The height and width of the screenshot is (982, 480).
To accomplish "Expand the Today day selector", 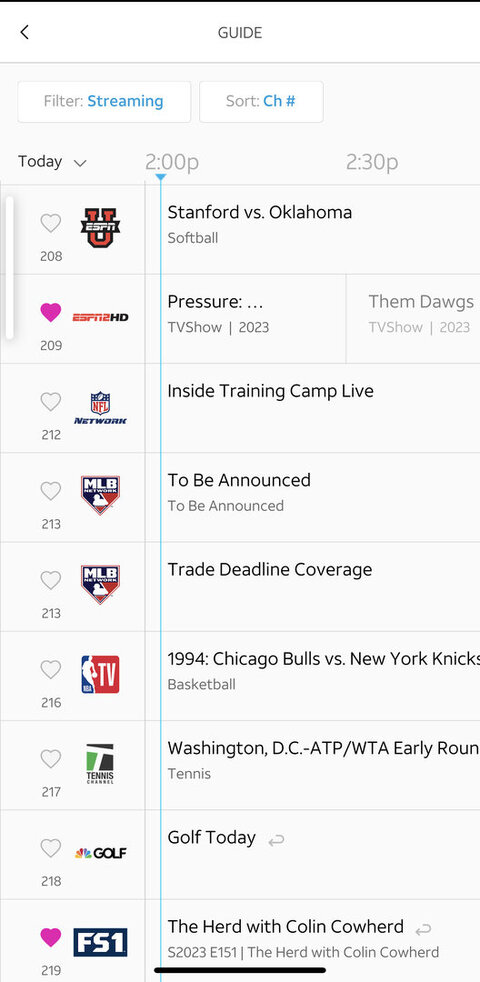I will click(x=52, y=162).
